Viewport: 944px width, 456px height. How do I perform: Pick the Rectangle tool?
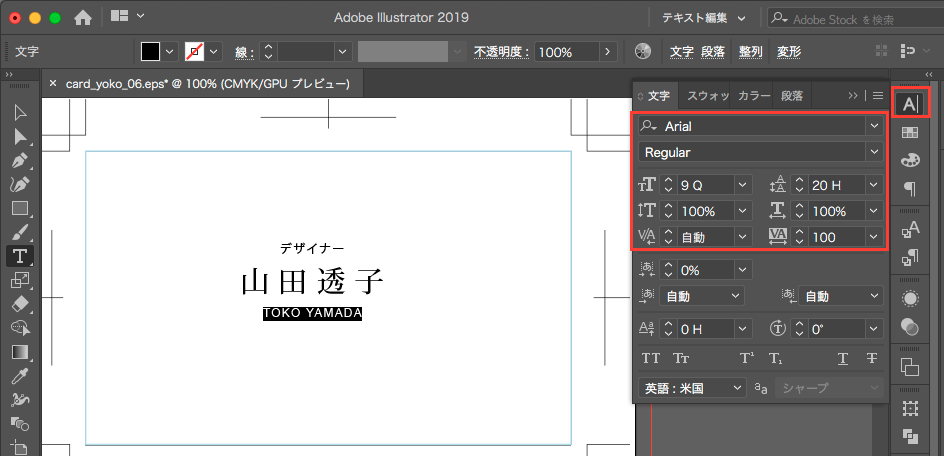[x=19, y=208]
